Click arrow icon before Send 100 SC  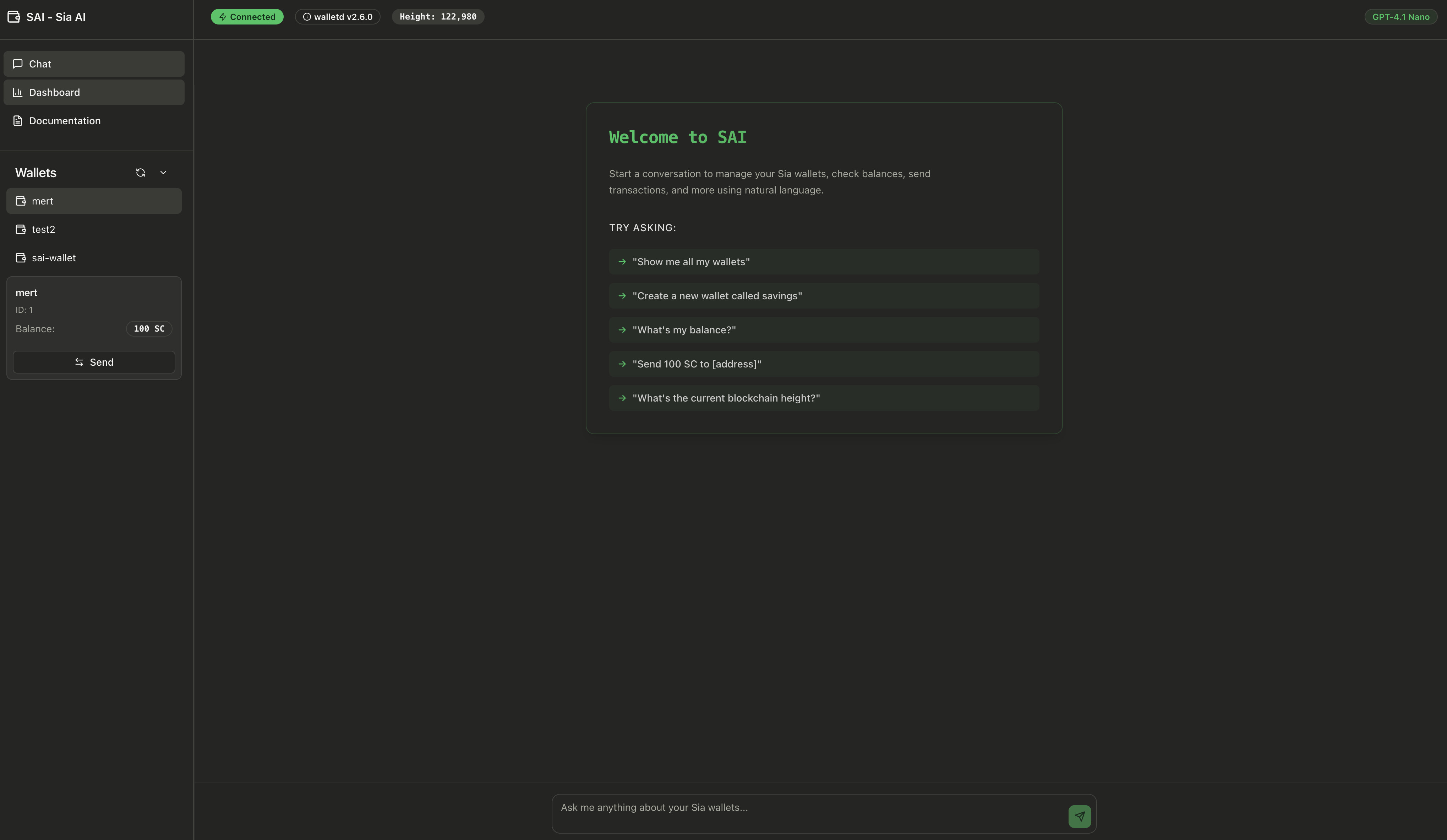point(622,364)
